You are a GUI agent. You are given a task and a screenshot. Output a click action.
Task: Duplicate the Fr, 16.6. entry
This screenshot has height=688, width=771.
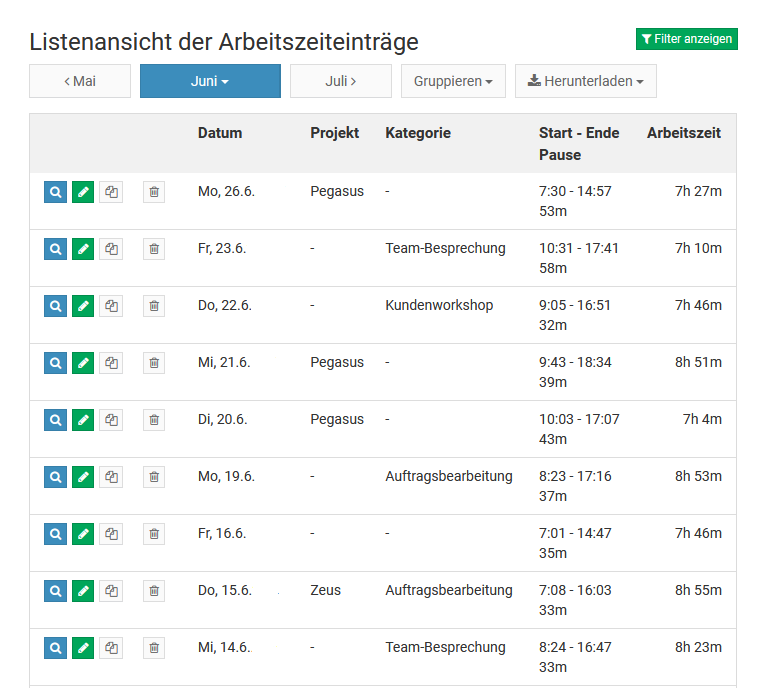111,534
